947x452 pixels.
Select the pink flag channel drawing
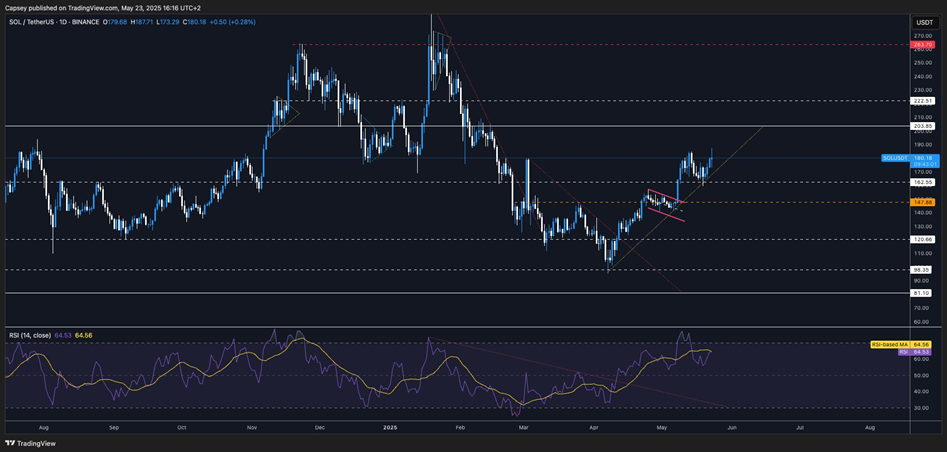point(666,205)
